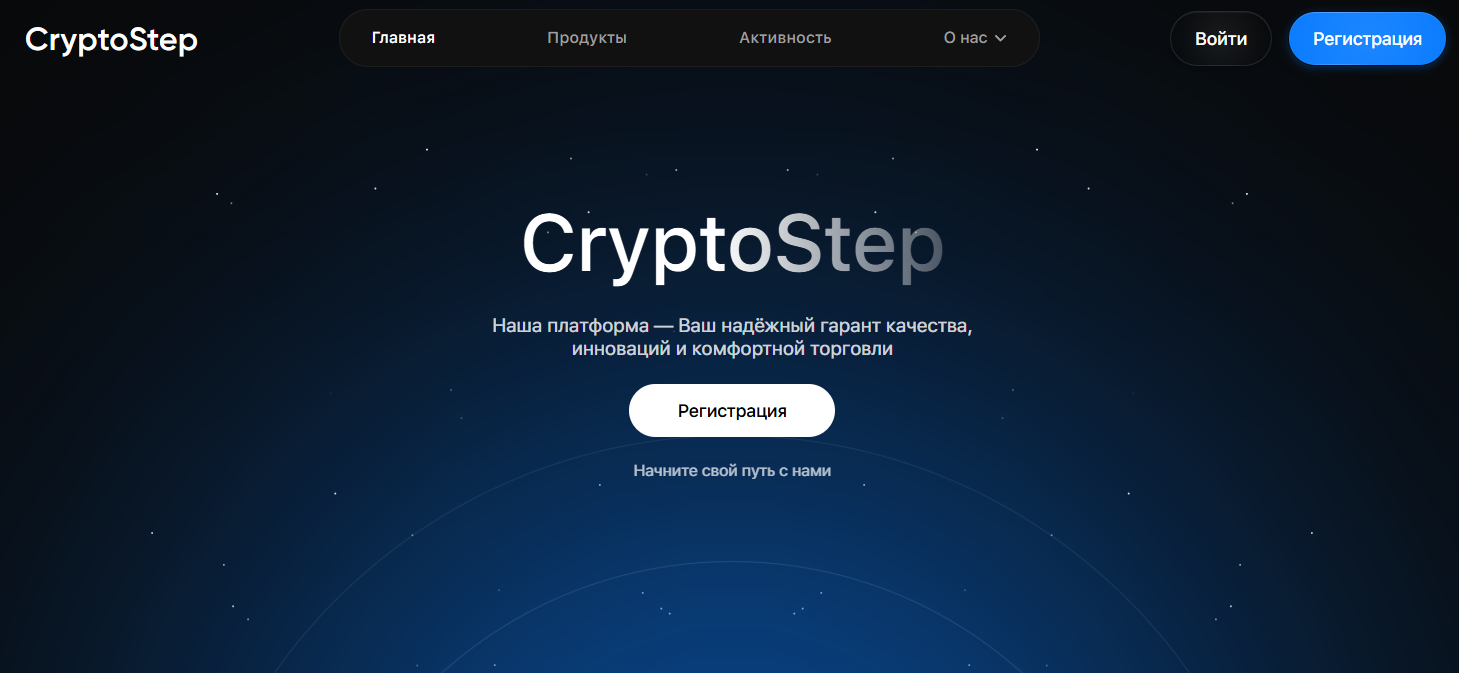Click the CryptoStep logo in the header
Viewport: 1459px width, 673px height.
111,40
